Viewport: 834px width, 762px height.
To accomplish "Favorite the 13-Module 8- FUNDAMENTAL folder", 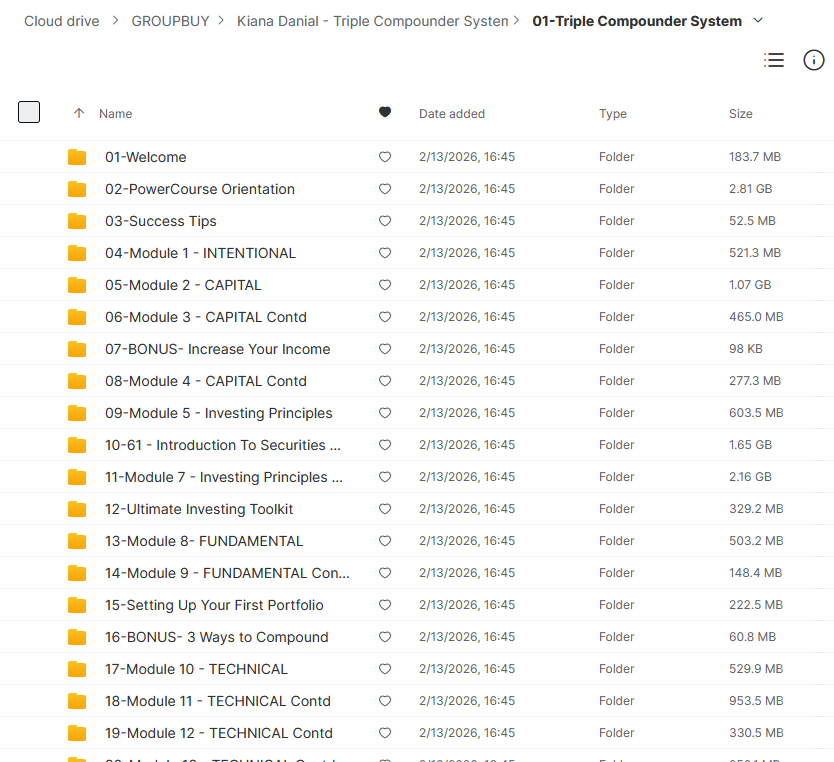I will click(x=385, y=541).
